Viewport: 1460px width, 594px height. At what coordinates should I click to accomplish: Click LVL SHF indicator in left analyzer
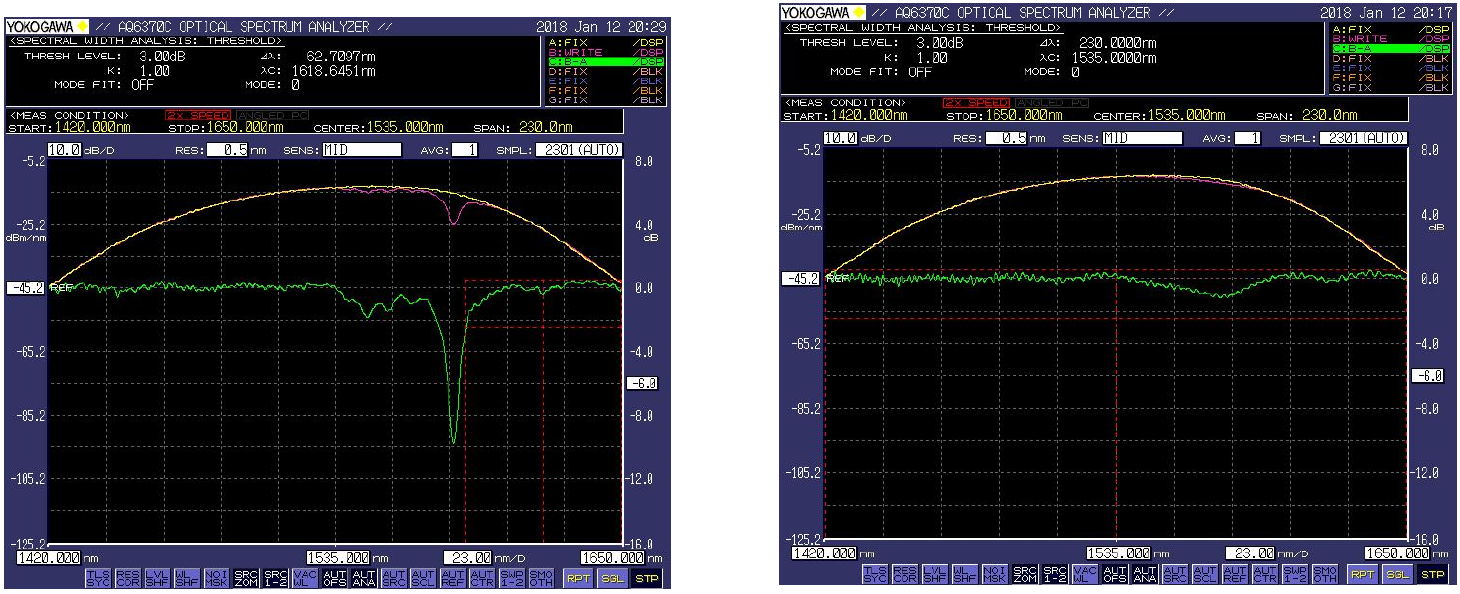(x=158, y=577)
